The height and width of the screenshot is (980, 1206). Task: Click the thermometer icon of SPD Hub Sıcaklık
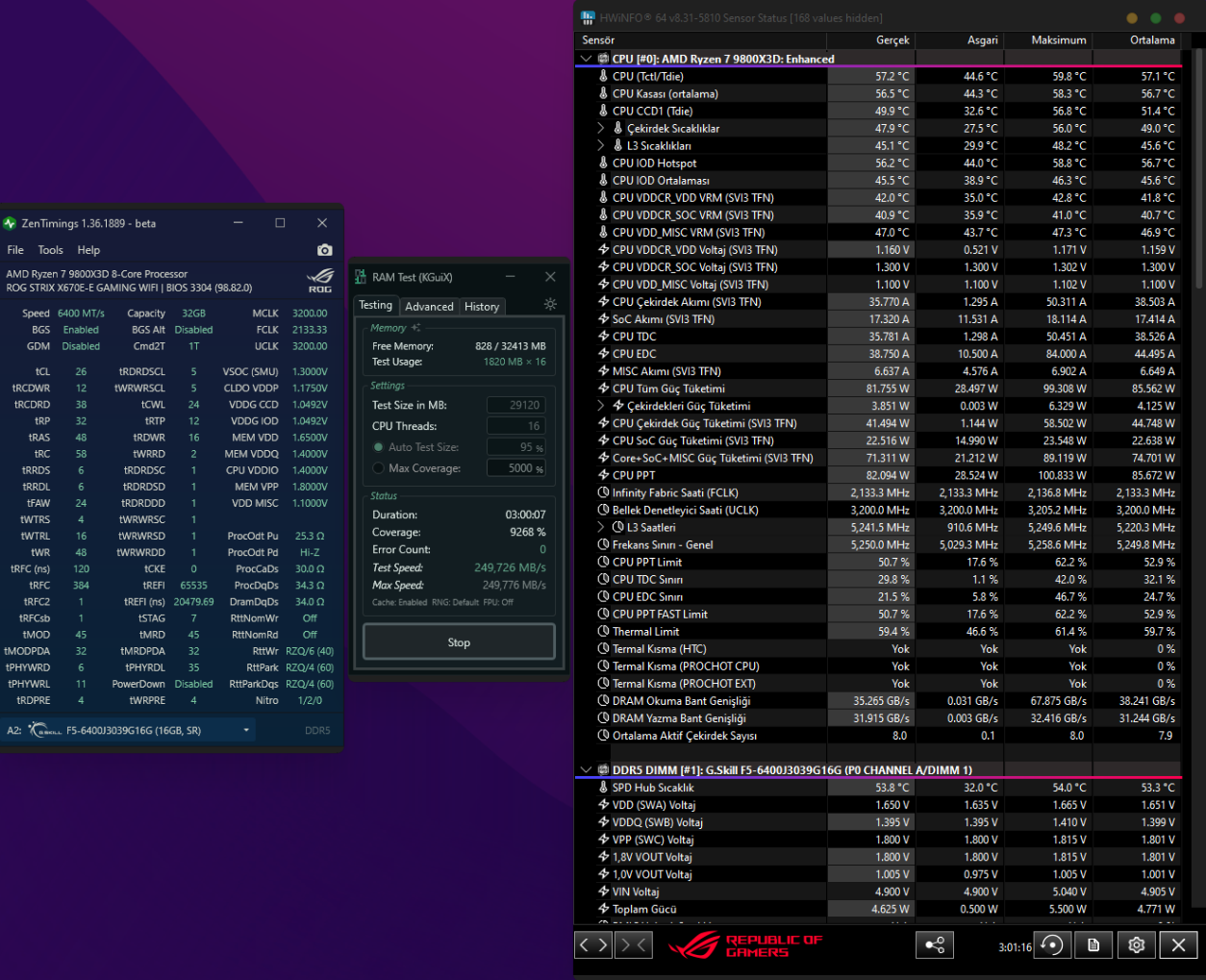(x=603, y=788)
